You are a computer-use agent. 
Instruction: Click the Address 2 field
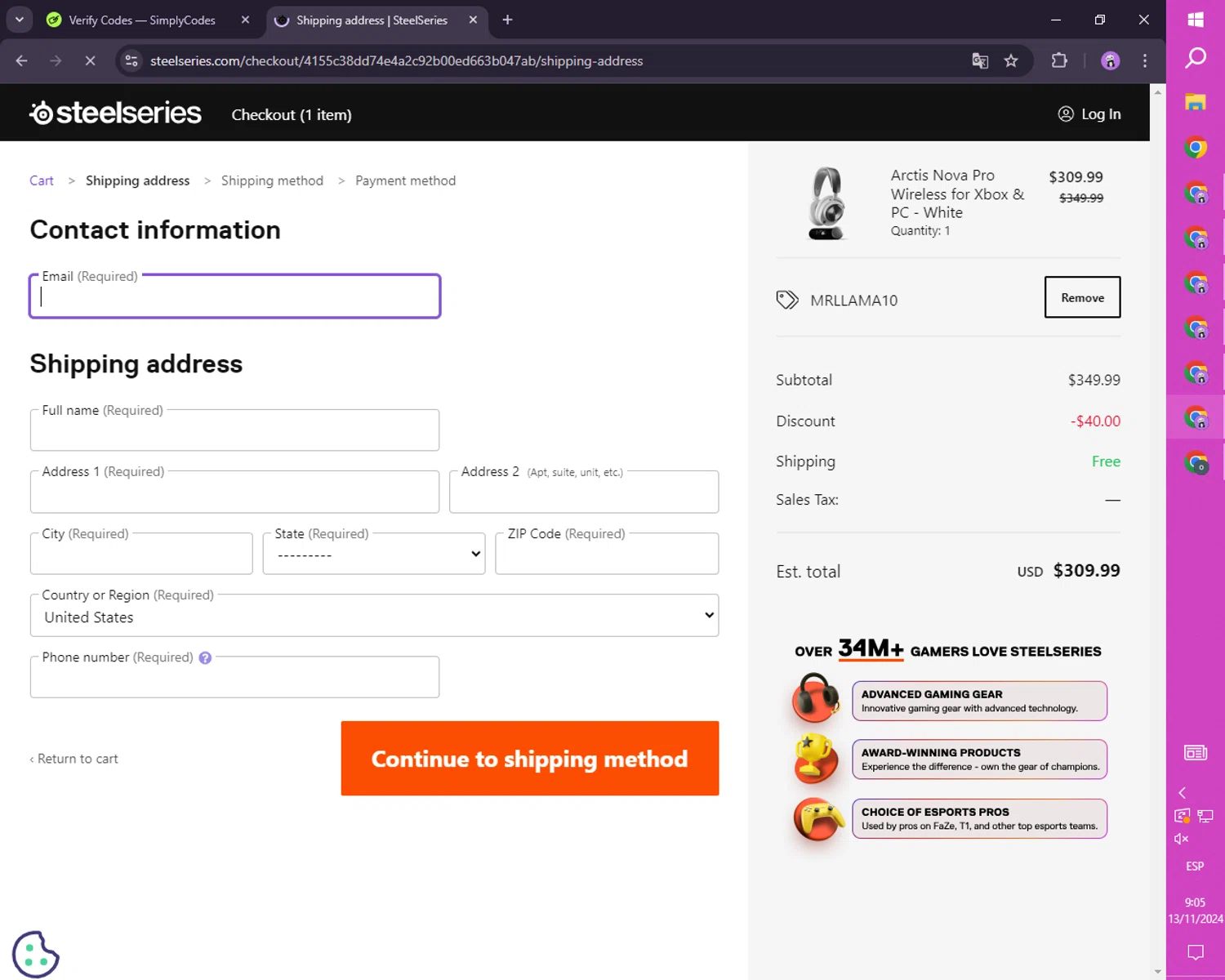pos(584,492)
